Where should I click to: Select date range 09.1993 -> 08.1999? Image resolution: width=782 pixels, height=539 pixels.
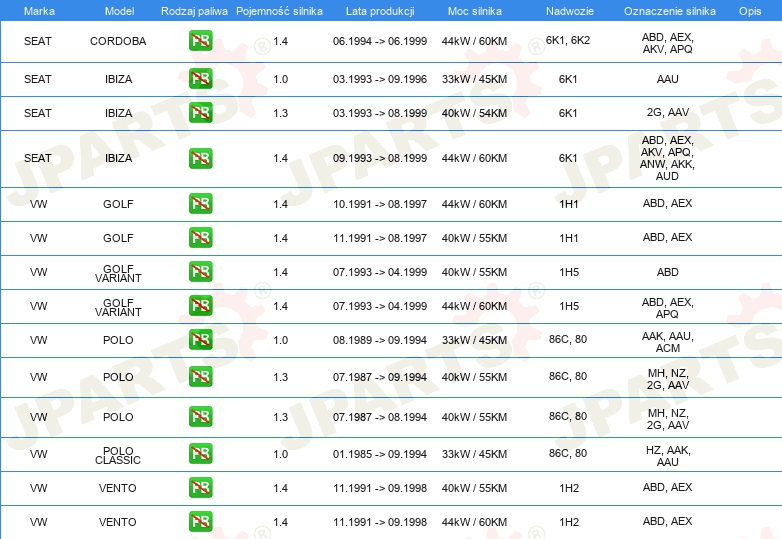tap(380, 159)
